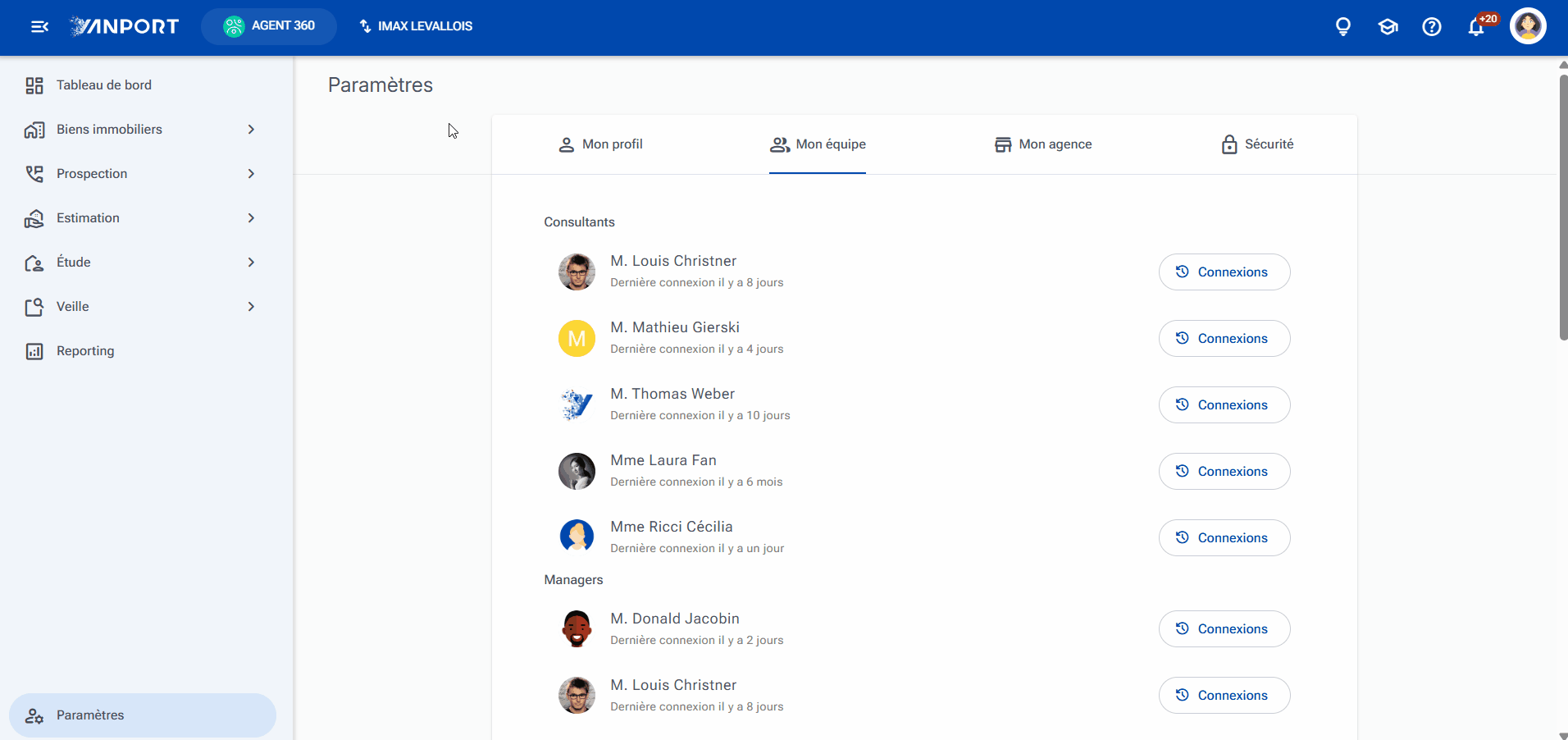Click the name M. Donald Jacobin
This screenshot has height=740, width=1568.
click(675, 619)
